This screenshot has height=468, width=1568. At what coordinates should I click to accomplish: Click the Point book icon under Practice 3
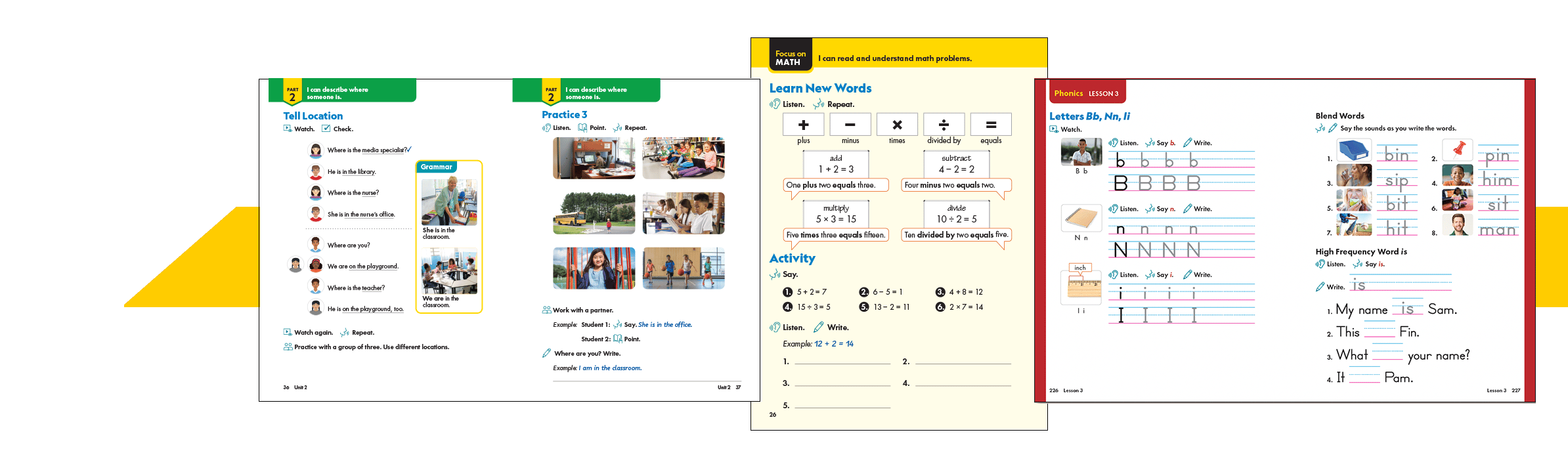(582, 128)
